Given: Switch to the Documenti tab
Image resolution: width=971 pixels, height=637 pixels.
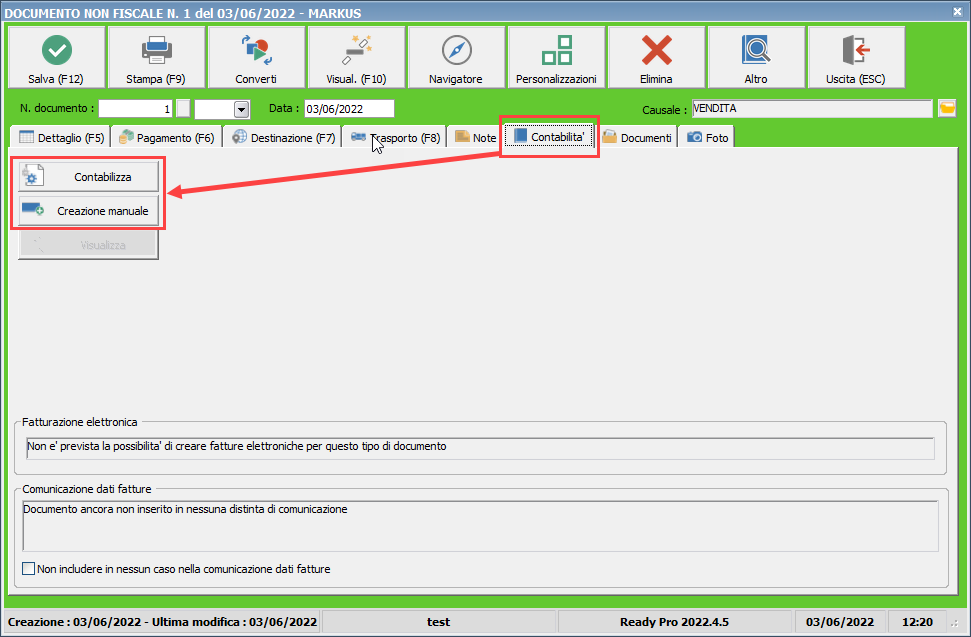Looking at the screenshot, I should tap(637, 137).
